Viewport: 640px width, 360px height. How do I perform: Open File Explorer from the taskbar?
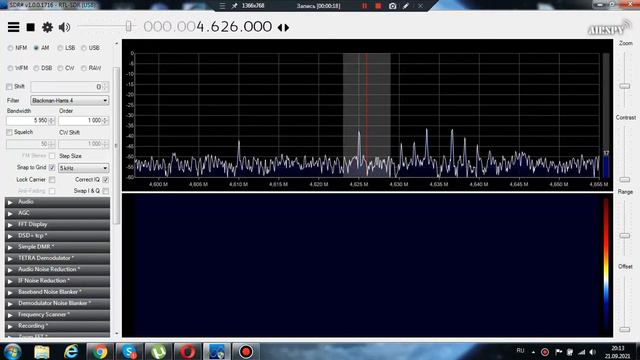click(x=42, y=351)
